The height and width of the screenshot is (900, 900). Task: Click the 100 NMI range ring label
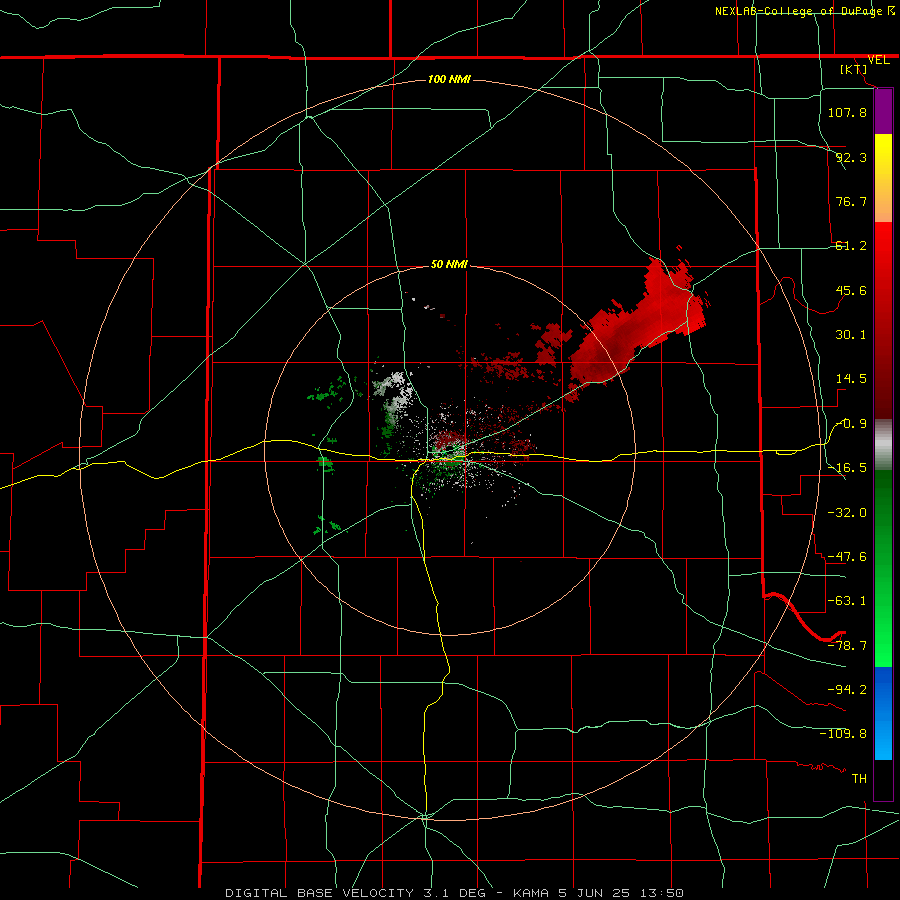pos(449,79)
